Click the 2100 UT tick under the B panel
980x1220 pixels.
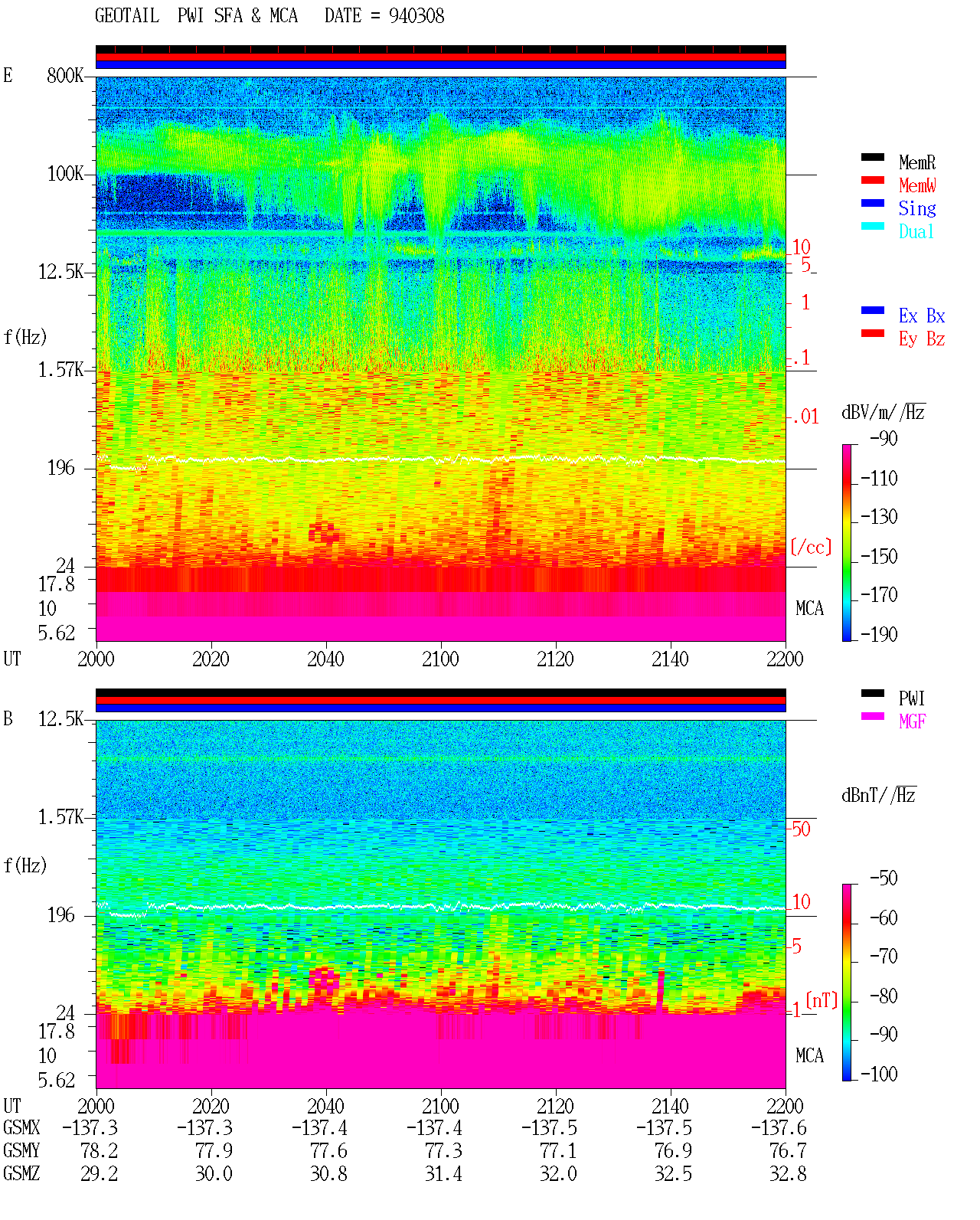(x=441, y=1107)
